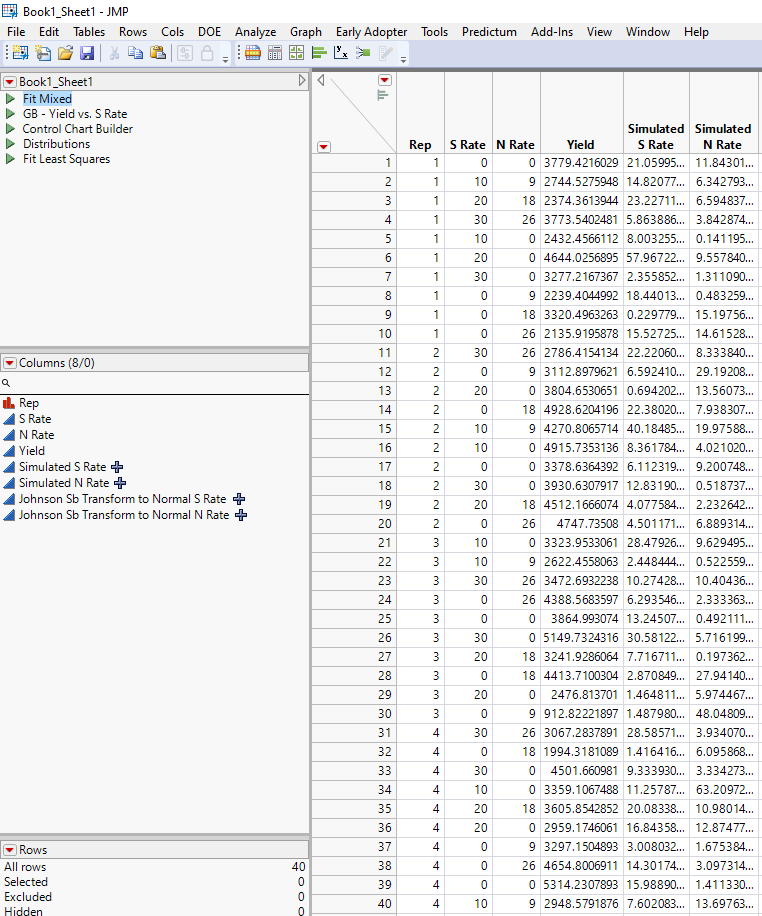Select Johnson Sb Transform to Normal N Rate column
This screenshot has height=916, width=762.
click(x=124, y=515)
